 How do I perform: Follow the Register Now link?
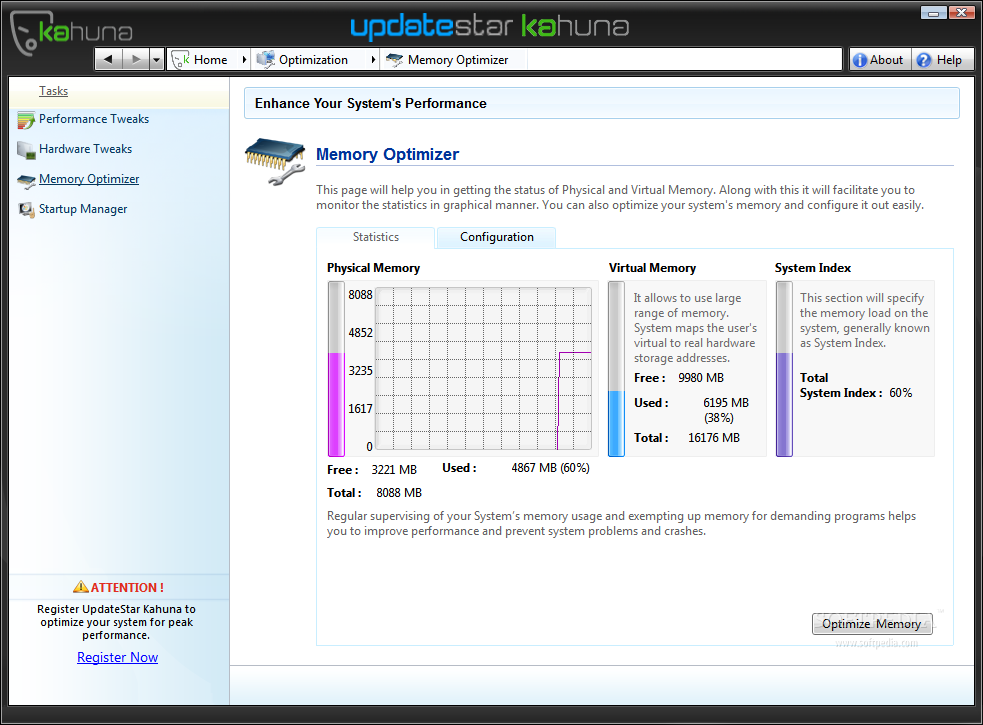[x=117, y=657]
